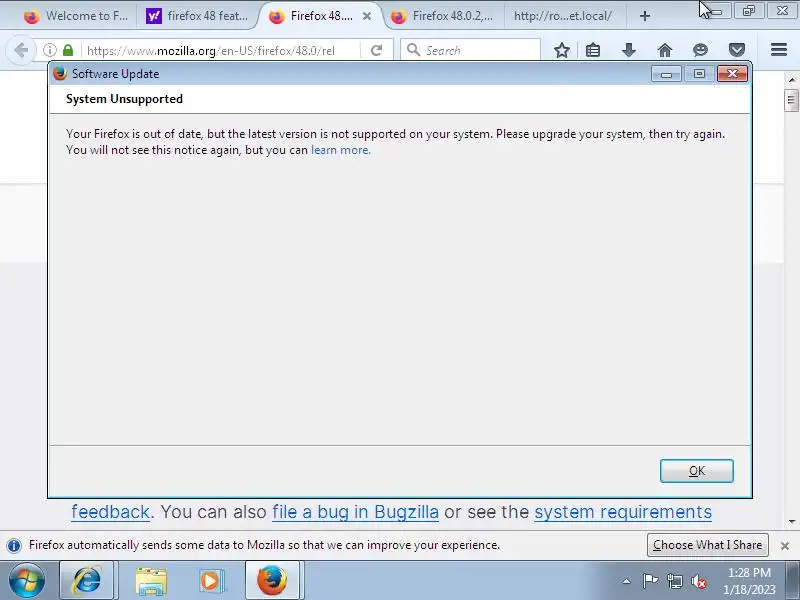Open the Windows Start menu

26,581
